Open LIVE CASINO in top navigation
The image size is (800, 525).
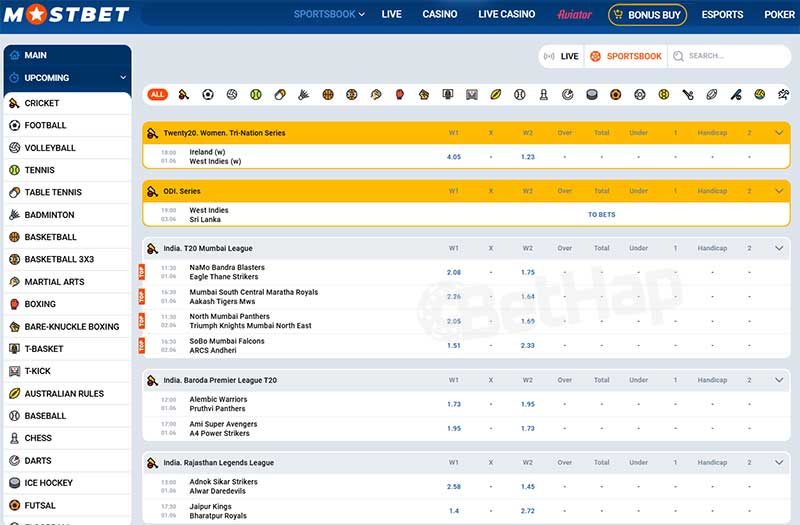(507, 14)
